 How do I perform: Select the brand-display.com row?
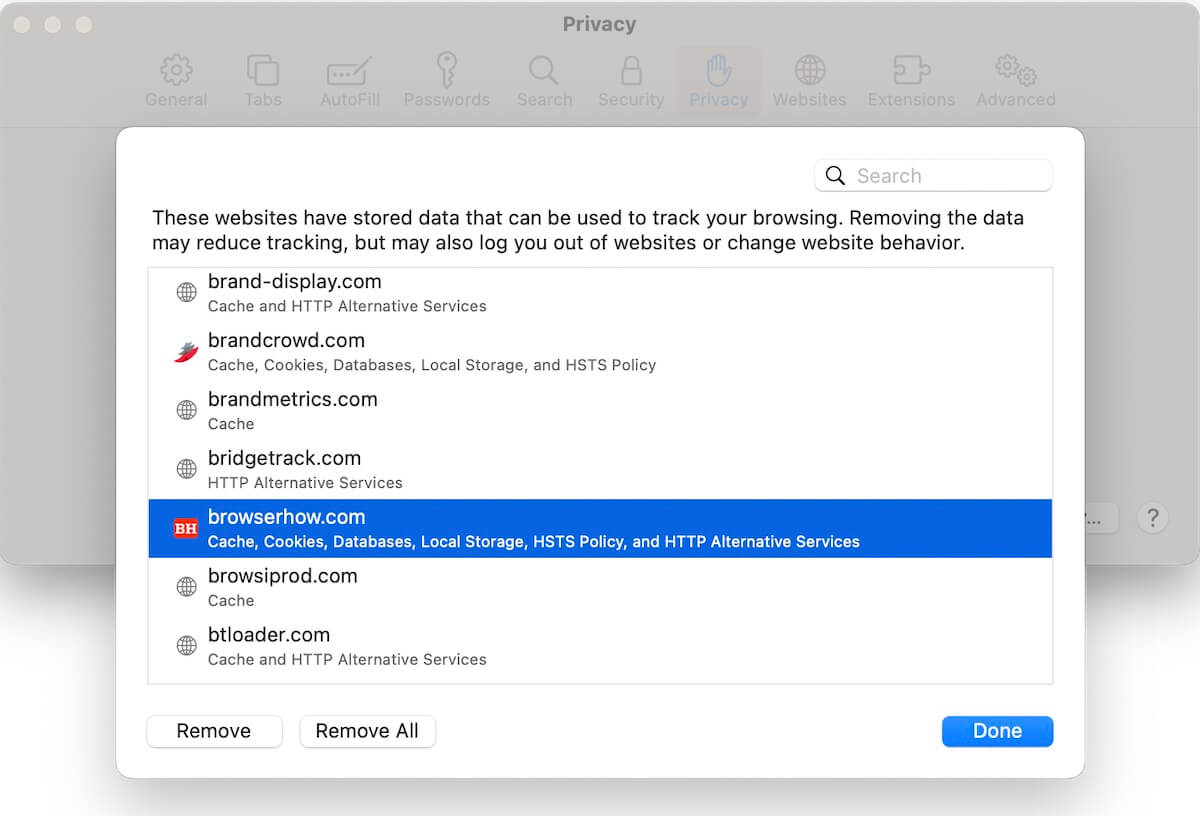[600, 293]
